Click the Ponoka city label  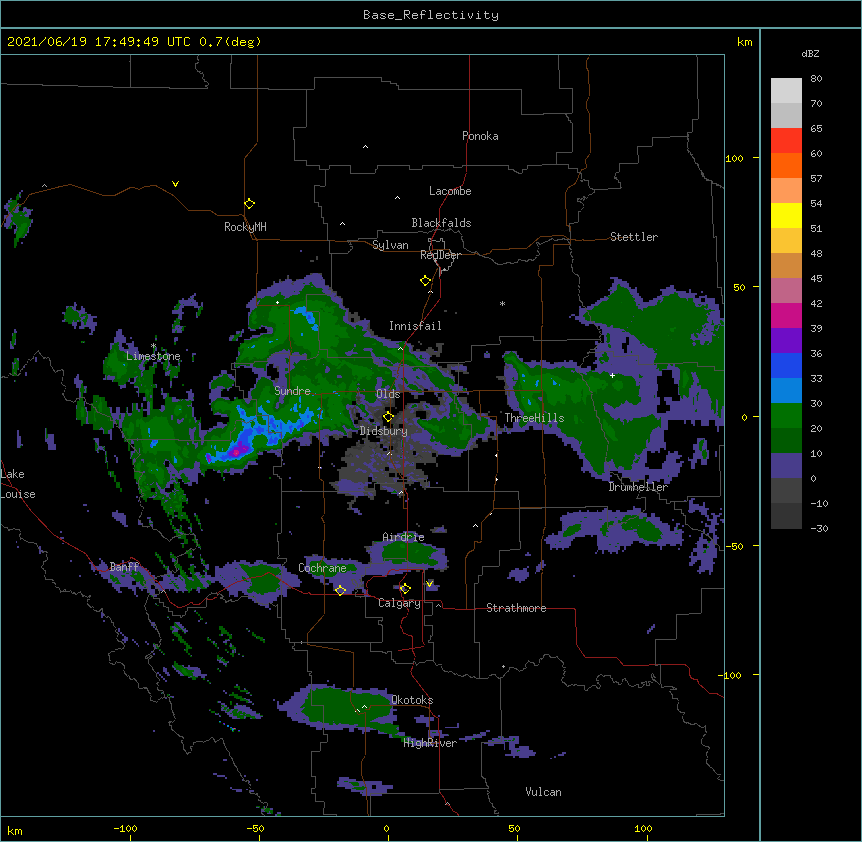480,136
